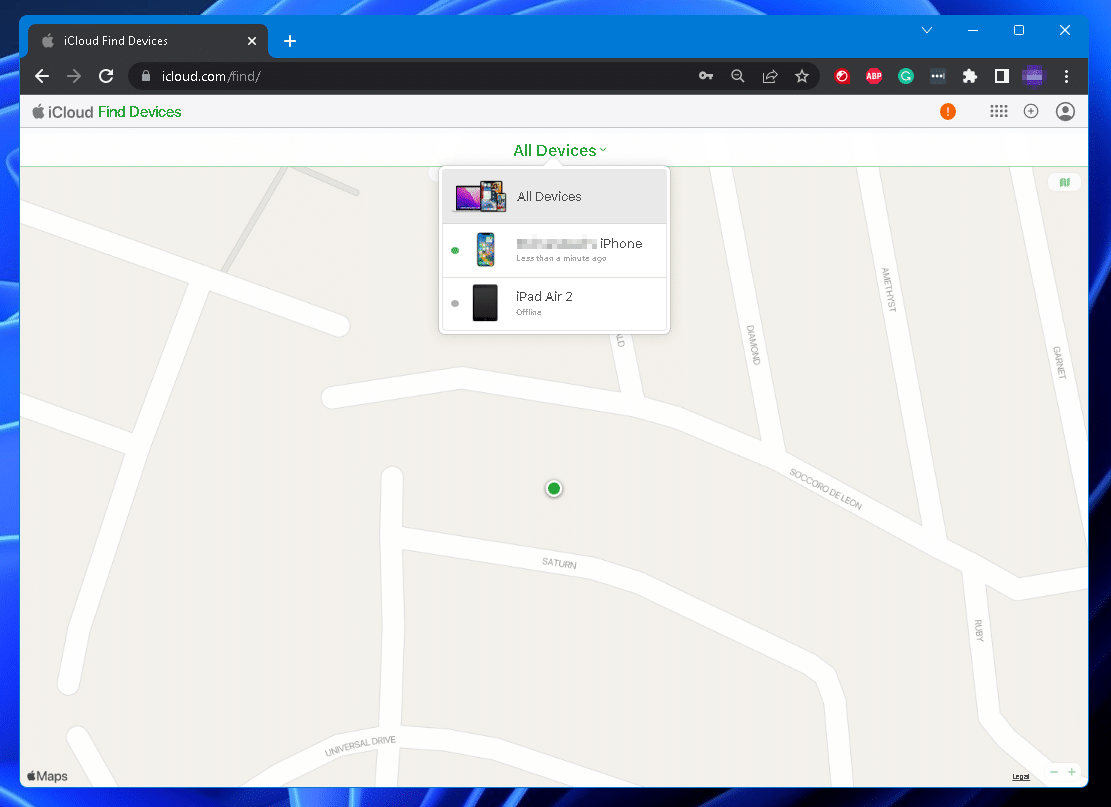
Task: Collapse the All Devices dropdown header
Action: click(x=560, y=150)
